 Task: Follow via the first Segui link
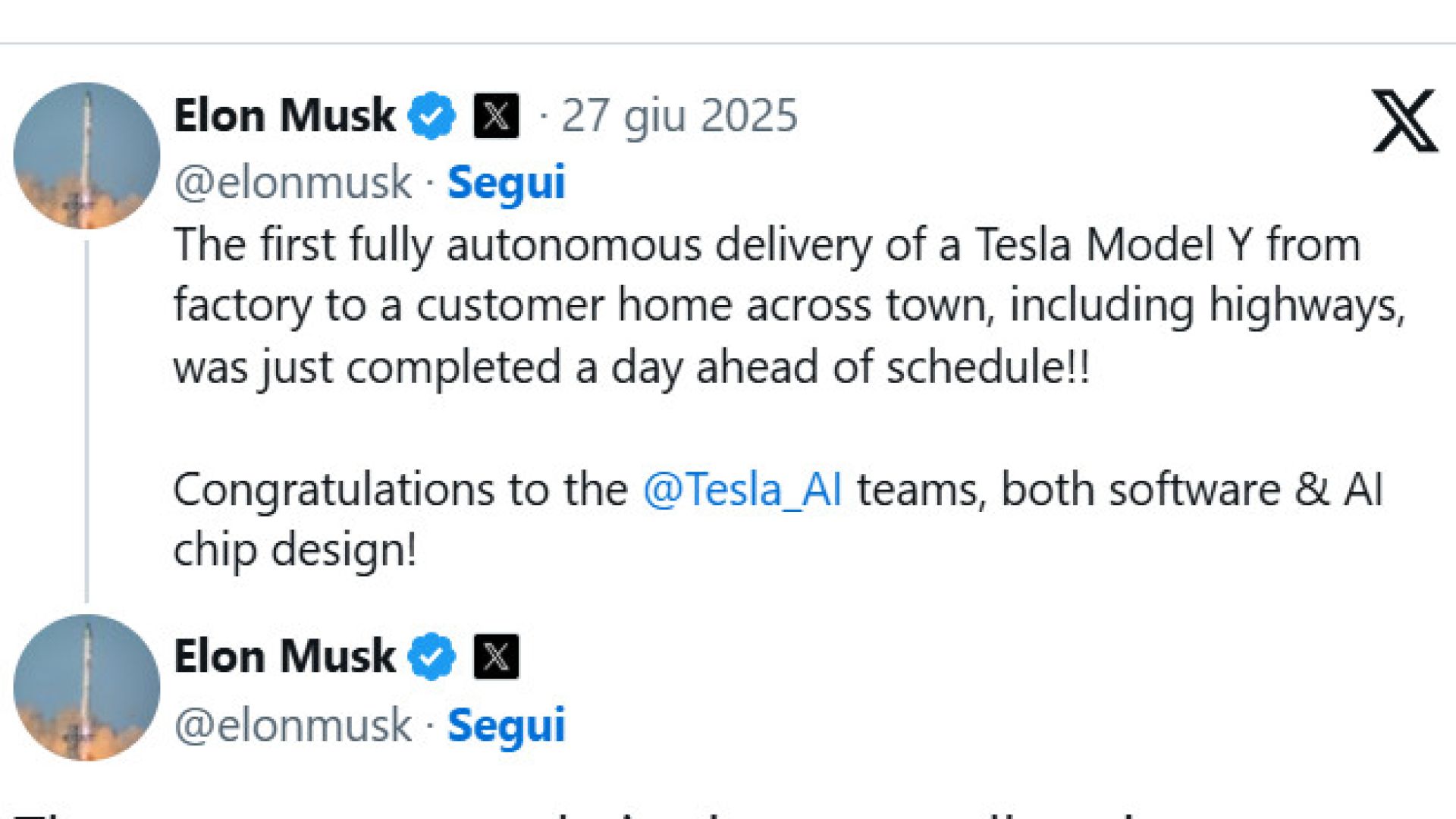[507, 183]
